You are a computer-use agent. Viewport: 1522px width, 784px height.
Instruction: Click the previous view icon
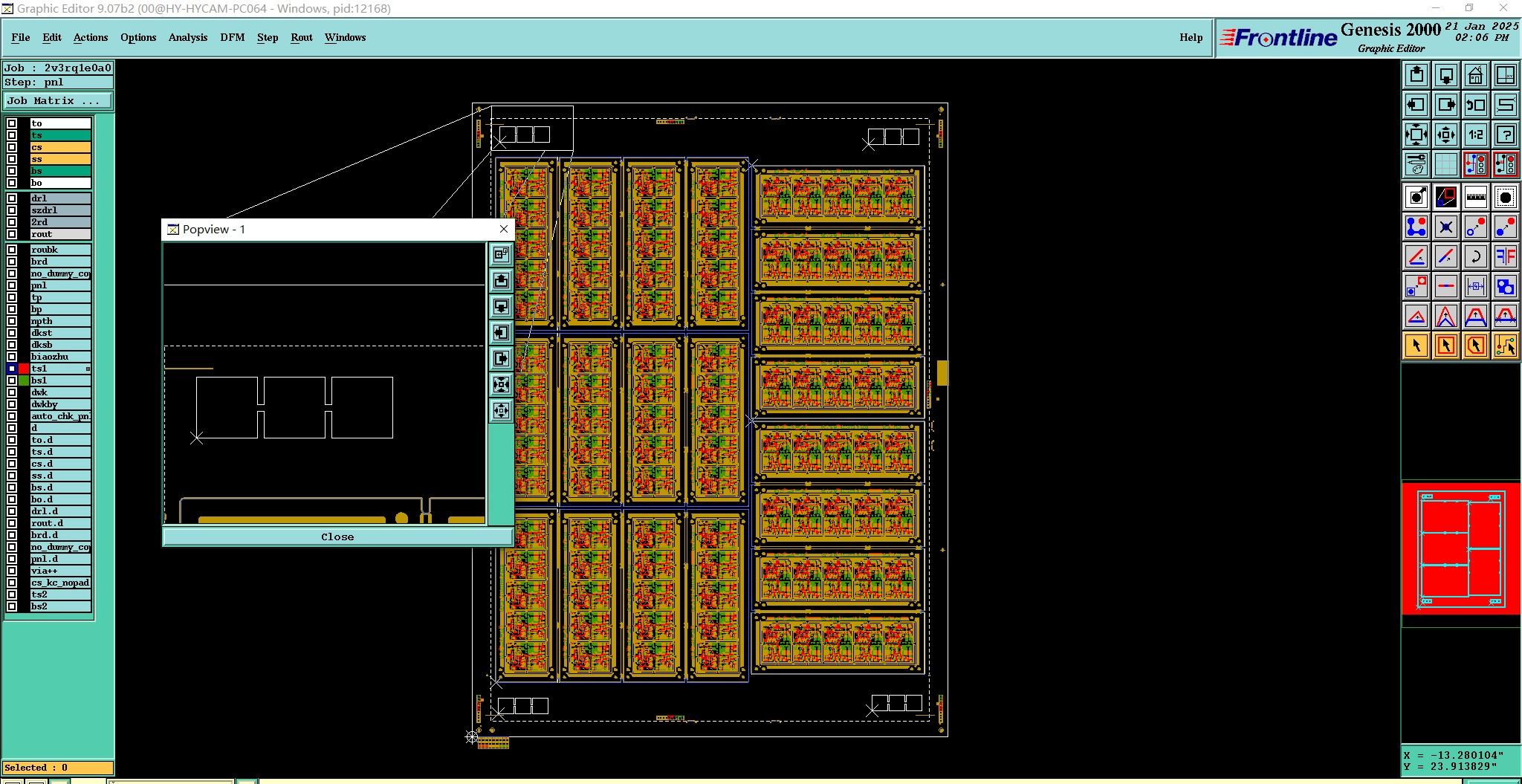click(x=1476, y=105)
